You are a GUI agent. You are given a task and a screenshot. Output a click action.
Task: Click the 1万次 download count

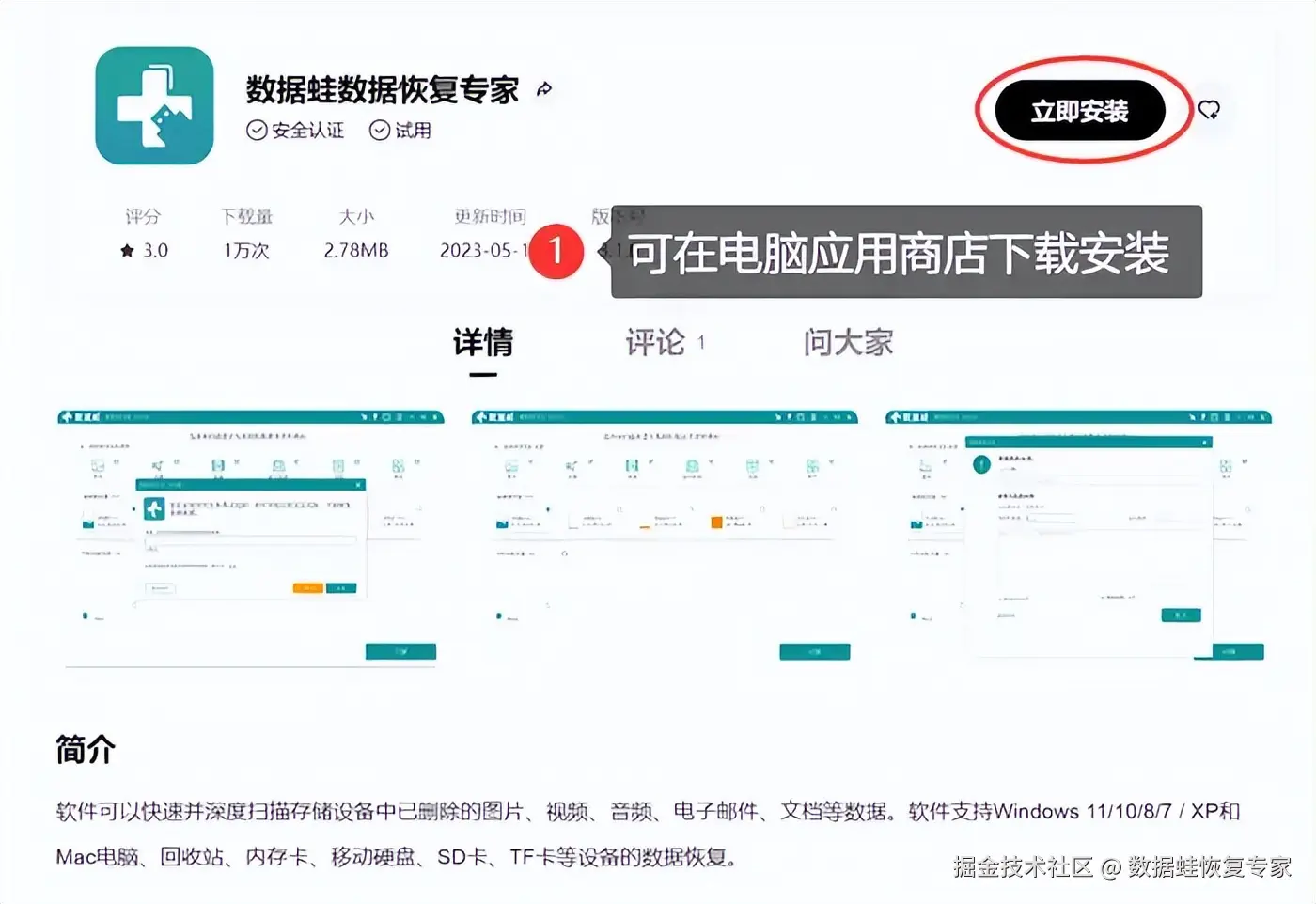pos(246,251)
